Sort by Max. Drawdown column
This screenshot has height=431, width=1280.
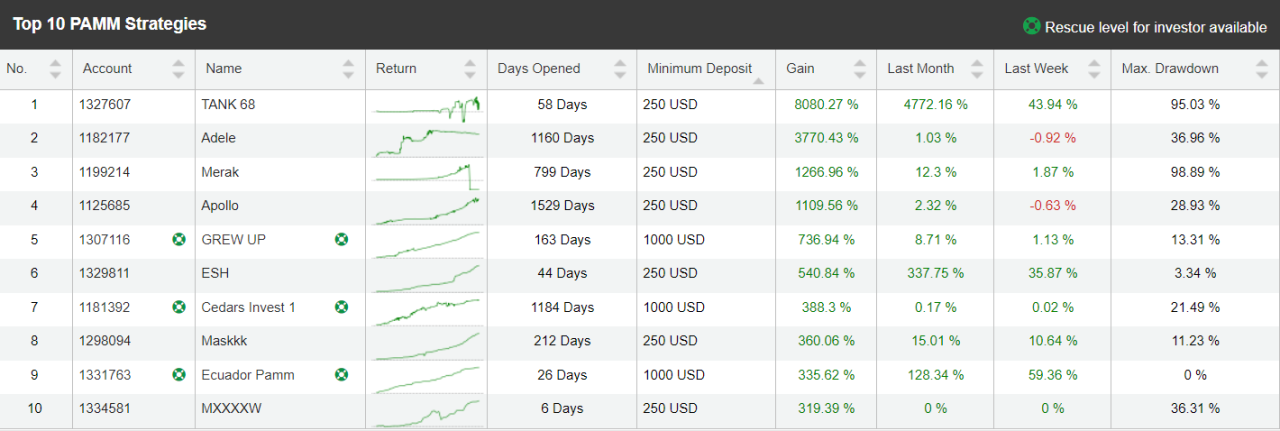coord(1262,69)
